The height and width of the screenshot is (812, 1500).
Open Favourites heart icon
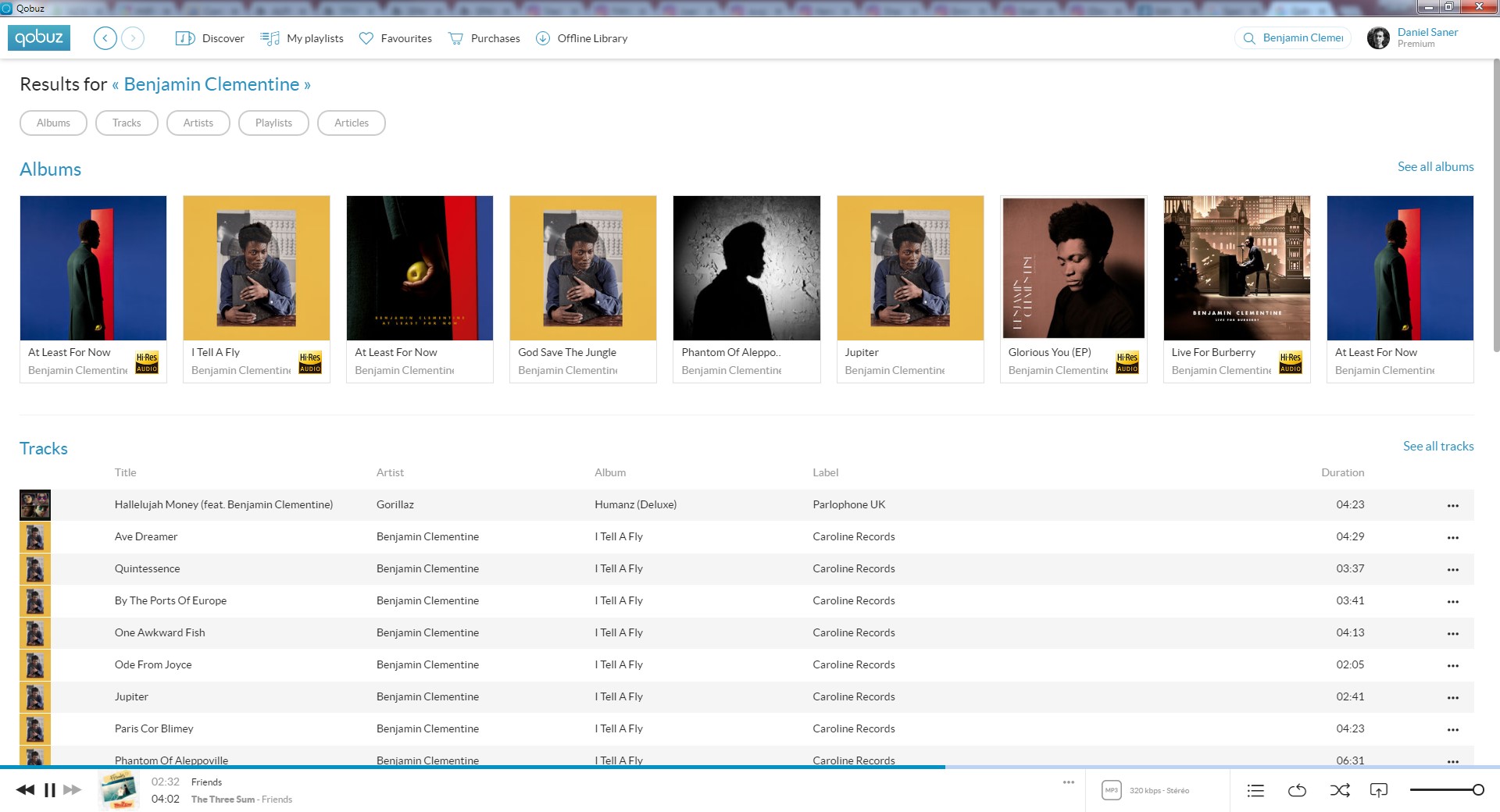click(x=366, y=38)
